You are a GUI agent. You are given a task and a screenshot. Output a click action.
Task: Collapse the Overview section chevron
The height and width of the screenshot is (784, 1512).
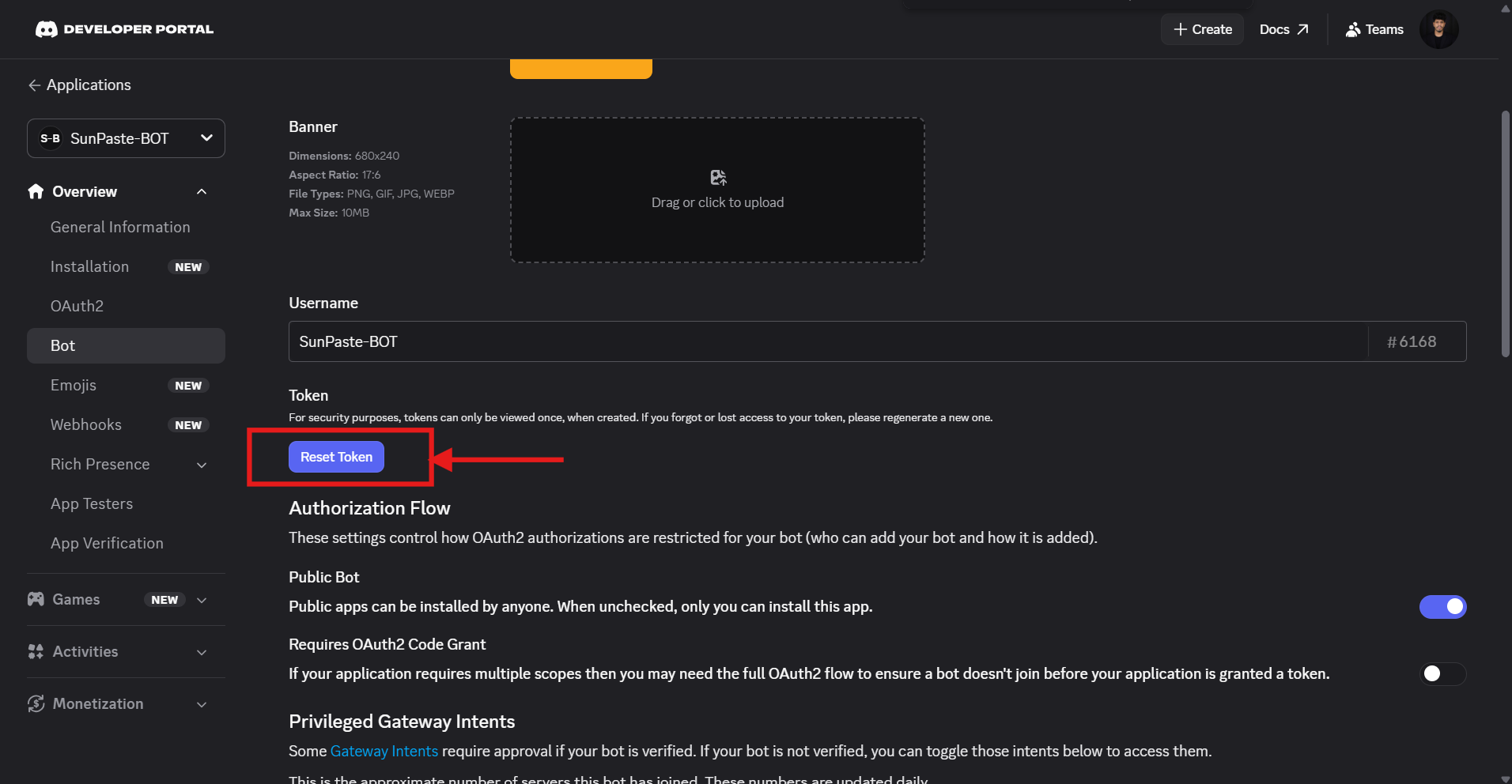(202, 192)
